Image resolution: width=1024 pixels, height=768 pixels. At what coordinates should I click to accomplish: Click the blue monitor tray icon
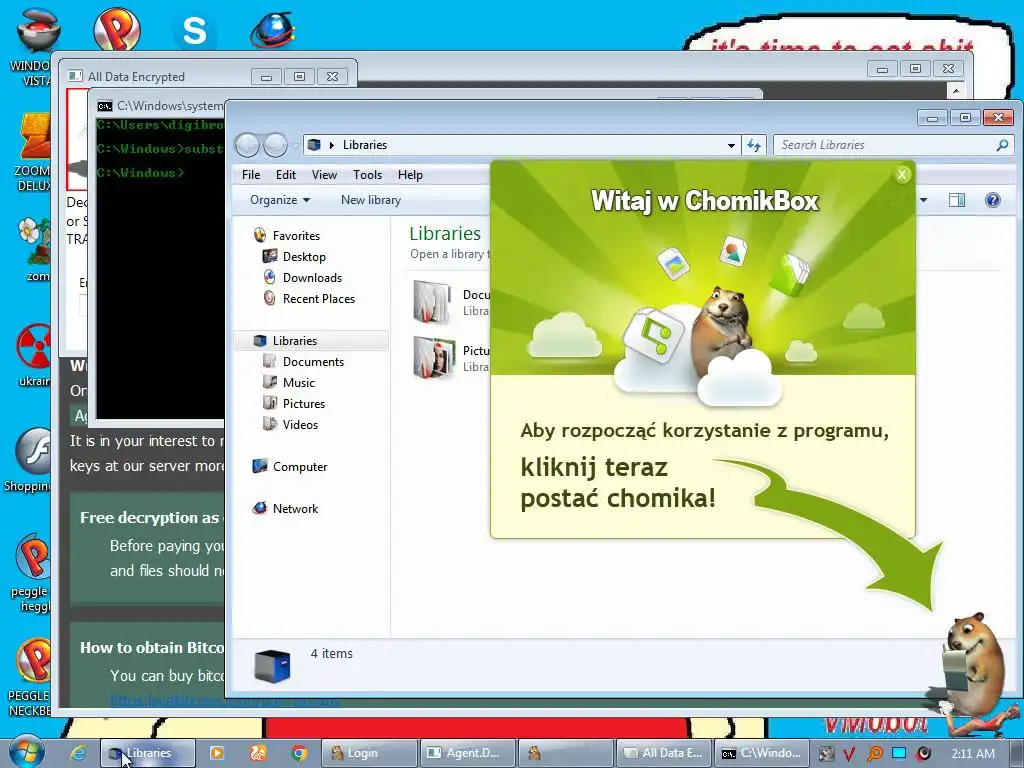coord(899,753)
